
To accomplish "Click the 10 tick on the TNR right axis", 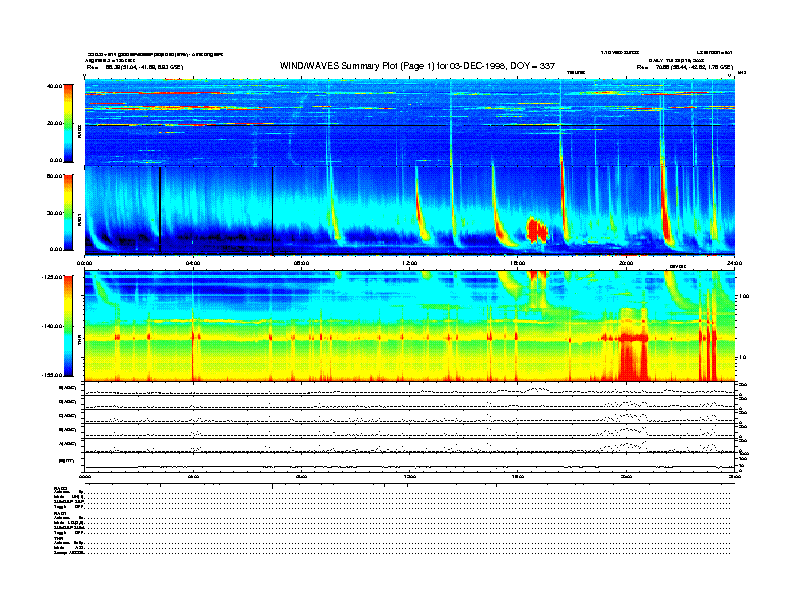I will point(742,357).
